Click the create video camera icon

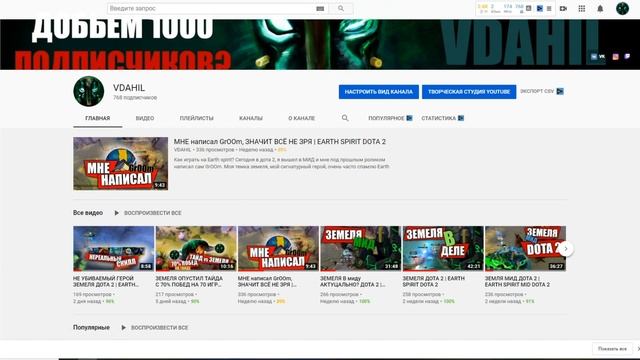click(x=563, y=8)
